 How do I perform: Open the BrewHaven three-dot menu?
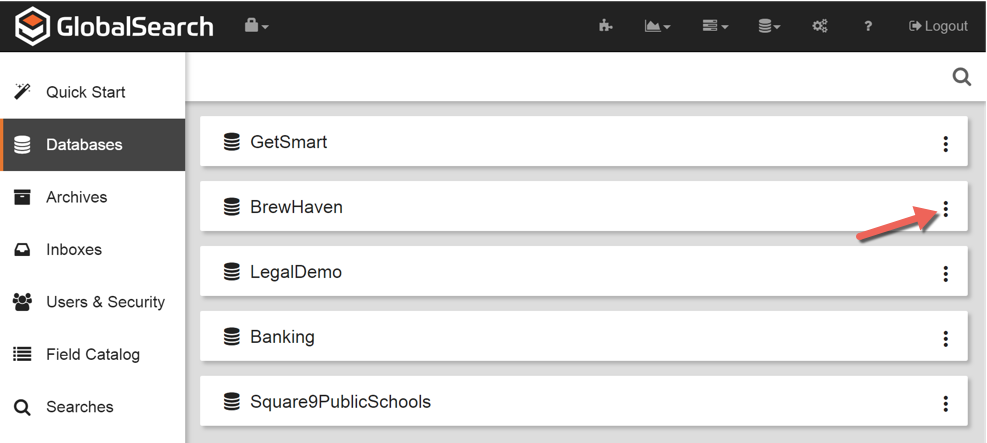(945, 209)
